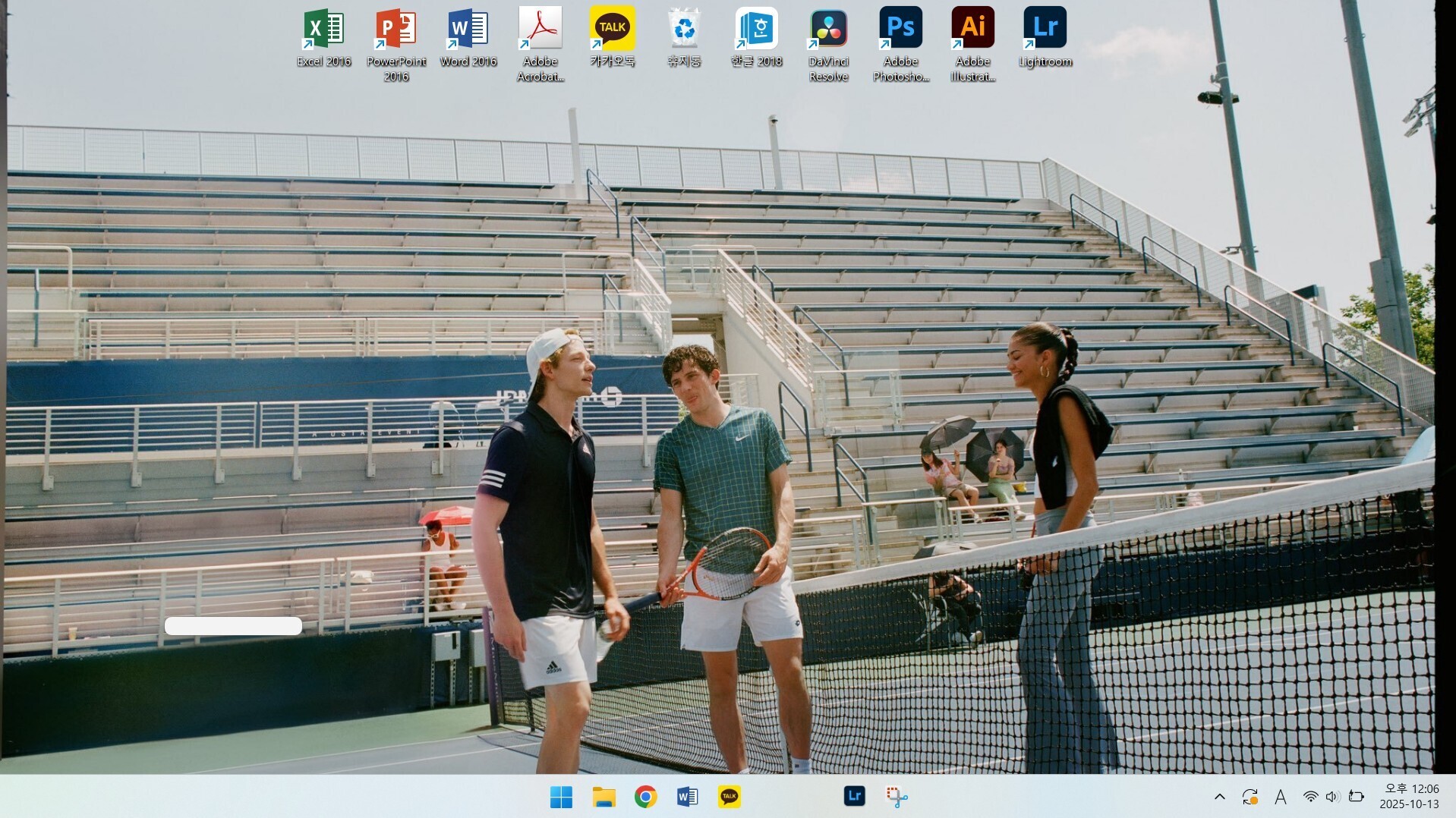The height and width of the screenshot is (818, 1456).
Task: Open the clock and date panel
Action: tap(1409, 797)
